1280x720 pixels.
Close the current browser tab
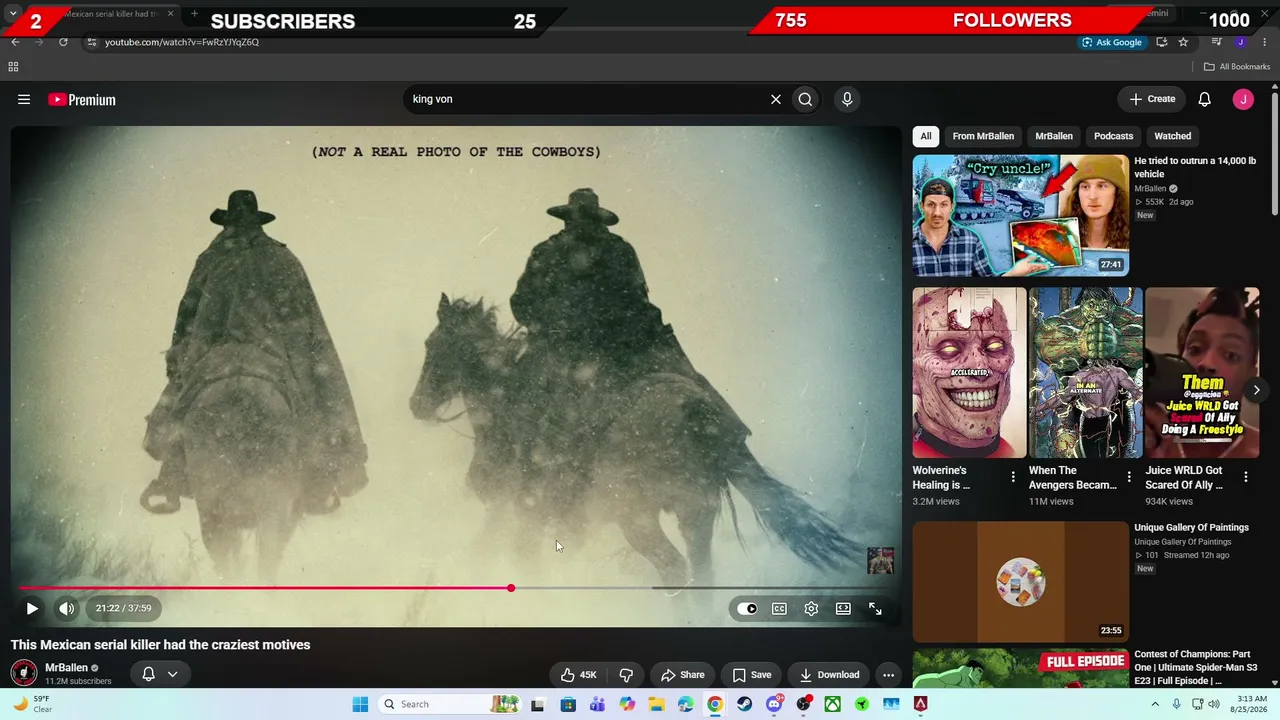coord(170,14)
